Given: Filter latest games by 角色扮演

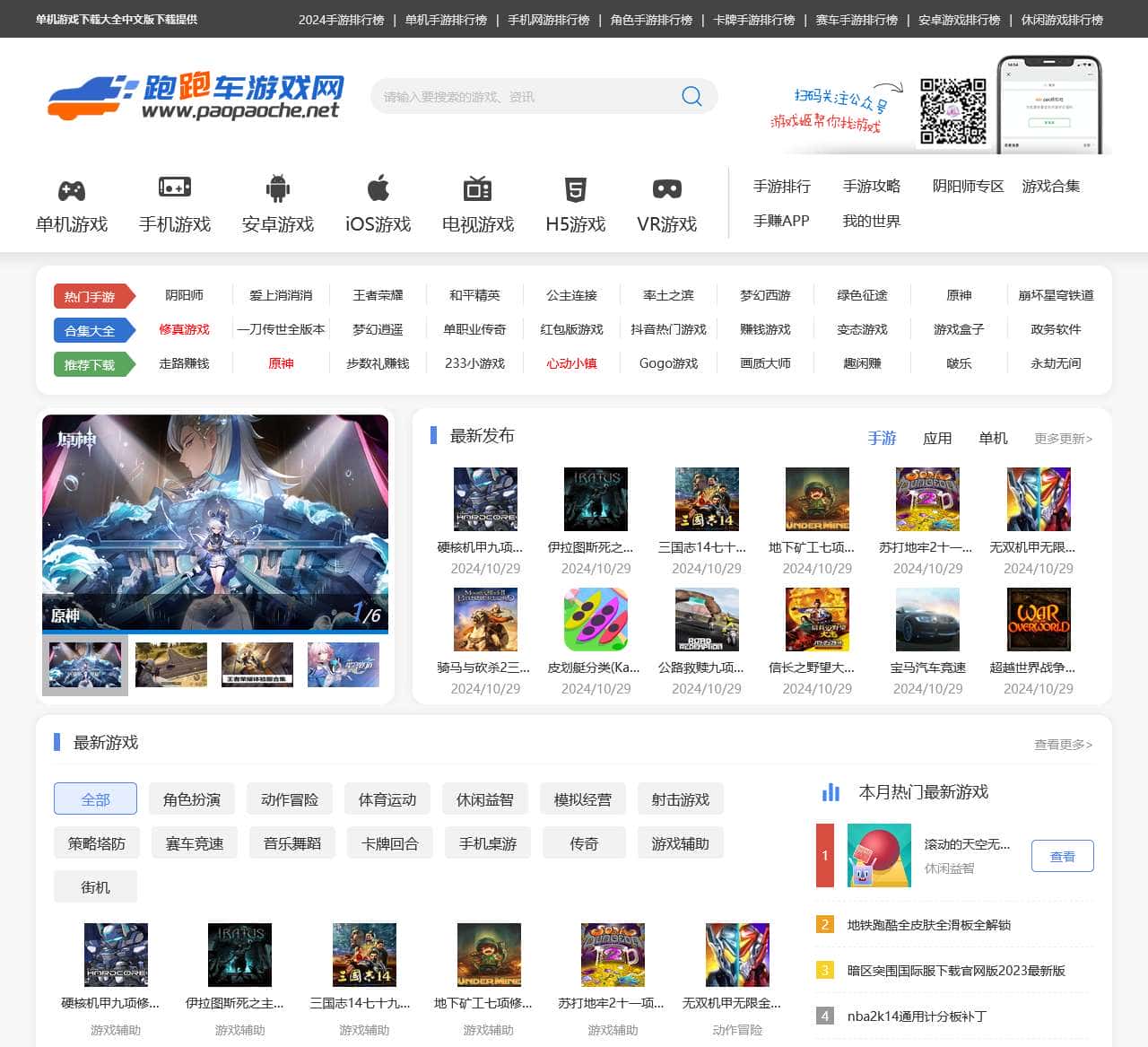Looking at the screenshot, I should pos(192,798).
